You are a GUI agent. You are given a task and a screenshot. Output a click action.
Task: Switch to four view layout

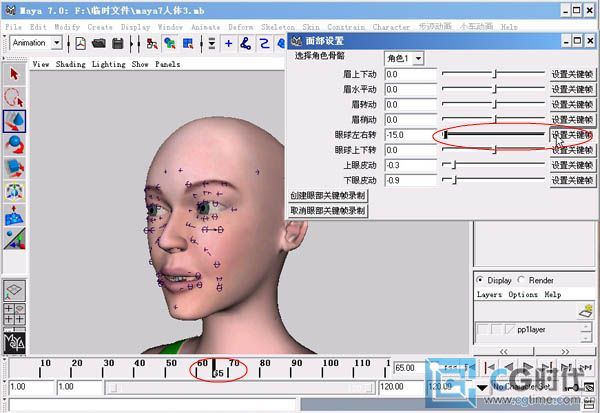pyautogui.click(x=14, y=314)
